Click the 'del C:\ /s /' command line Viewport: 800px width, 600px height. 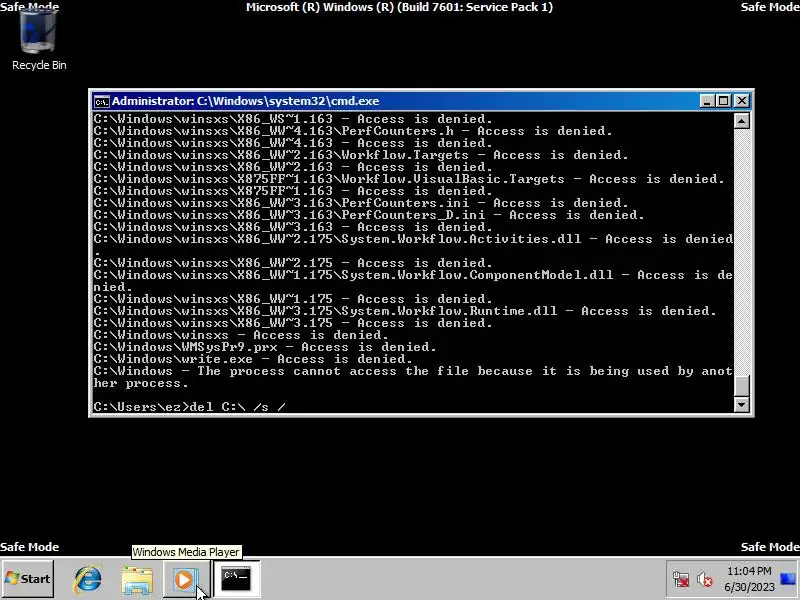(190, 407)
